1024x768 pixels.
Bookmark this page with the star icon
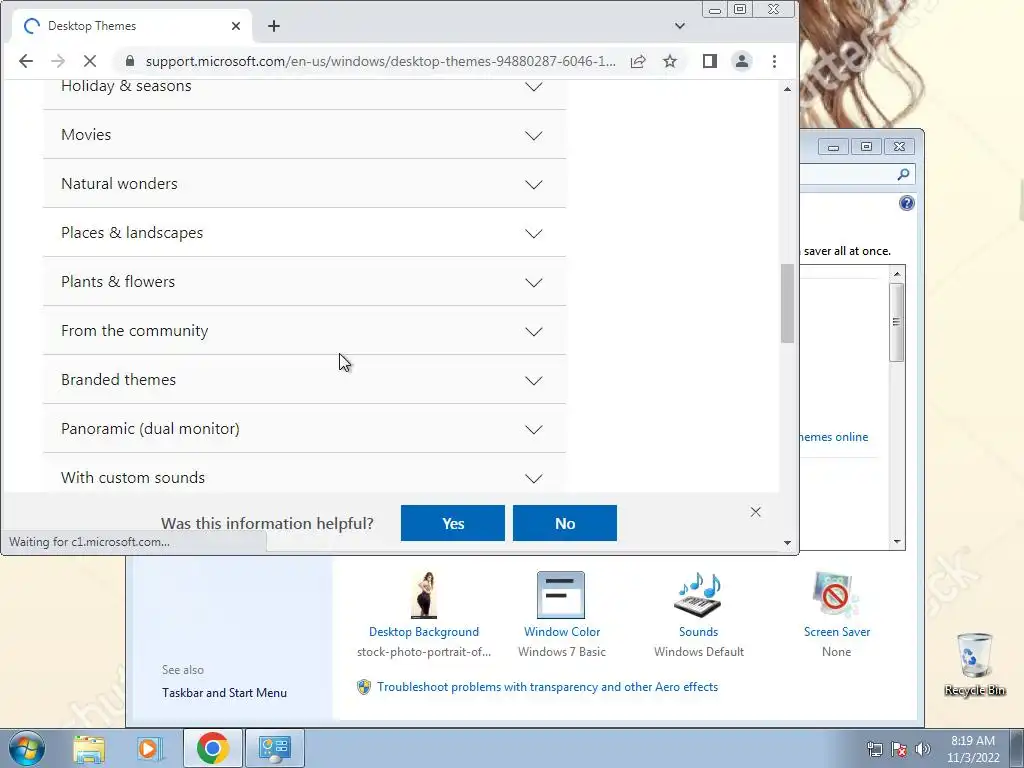670,61
